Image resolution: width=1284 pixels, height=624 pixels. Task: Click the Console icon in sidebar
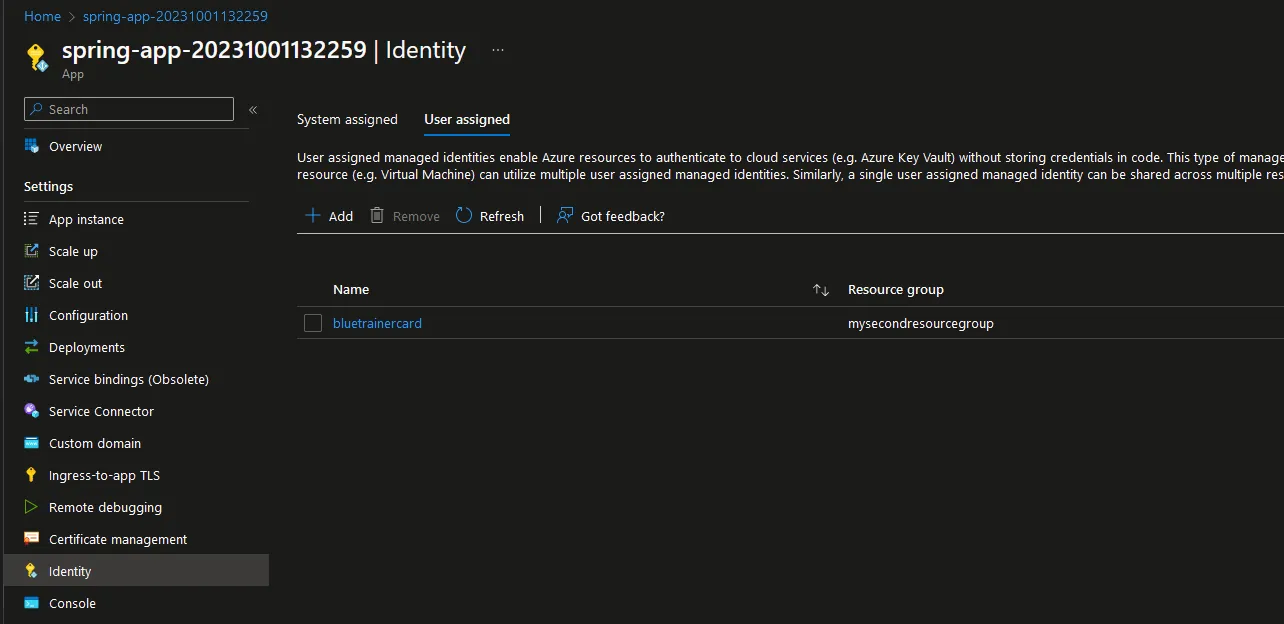(31, 603)
